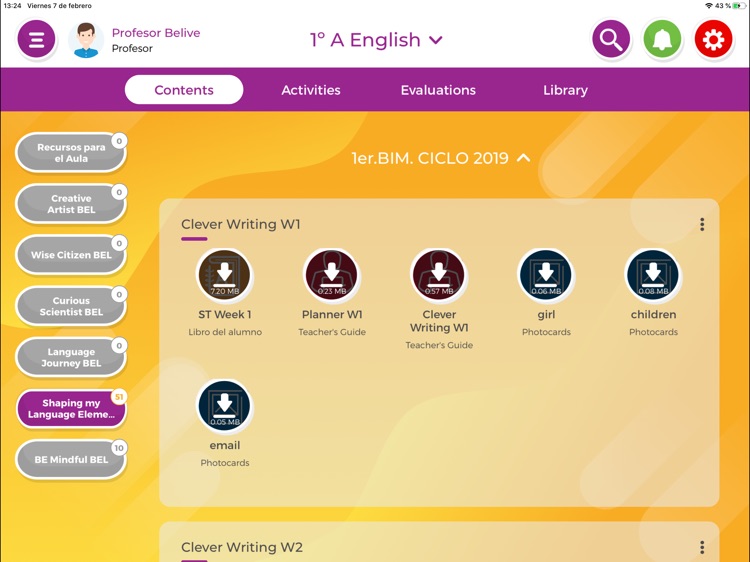Open options menu for Clever Writing W2

coord(702,547)
